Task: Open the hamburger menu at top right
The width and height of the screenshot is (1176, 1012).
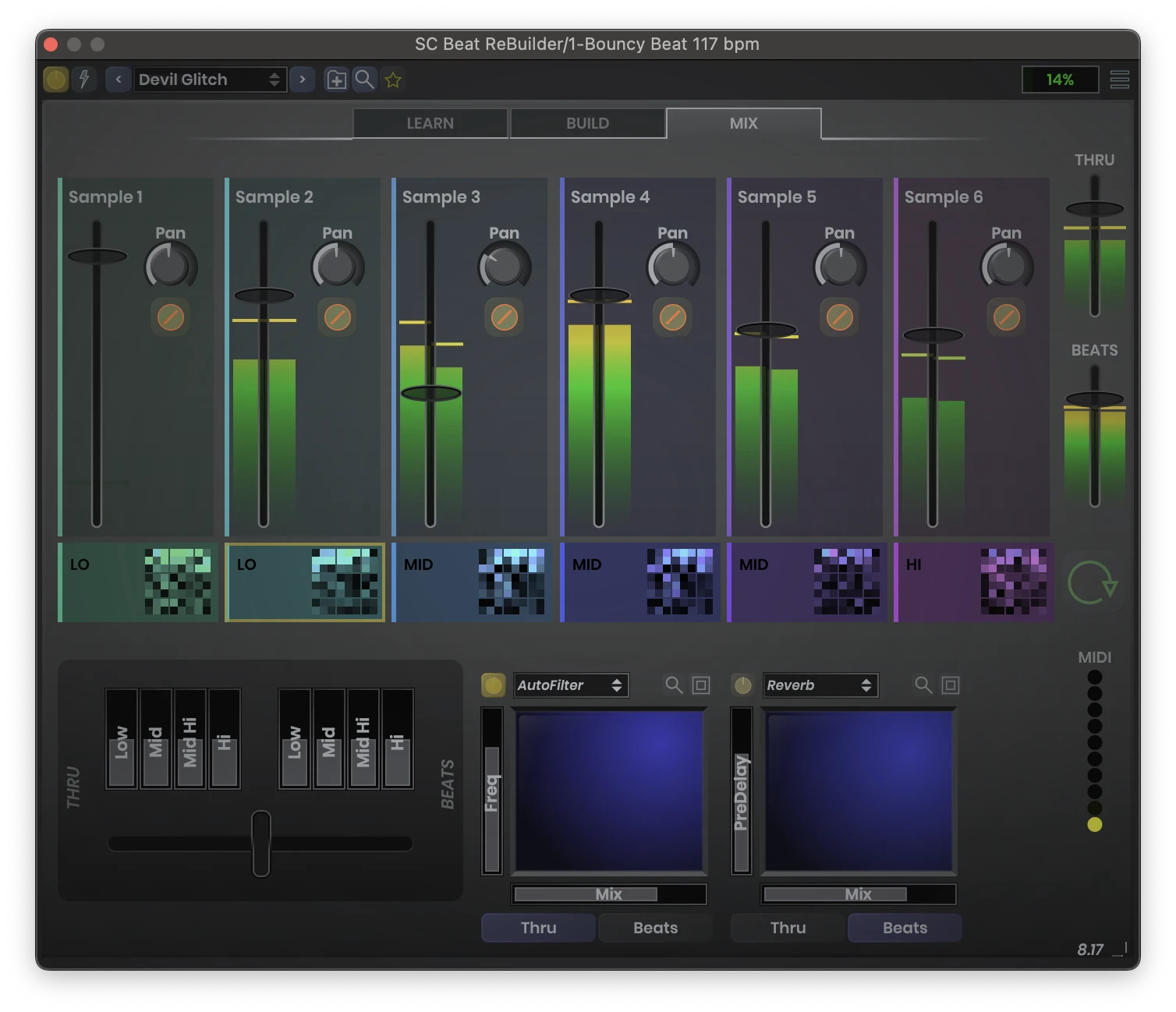Action: [x=1119, y=80]
